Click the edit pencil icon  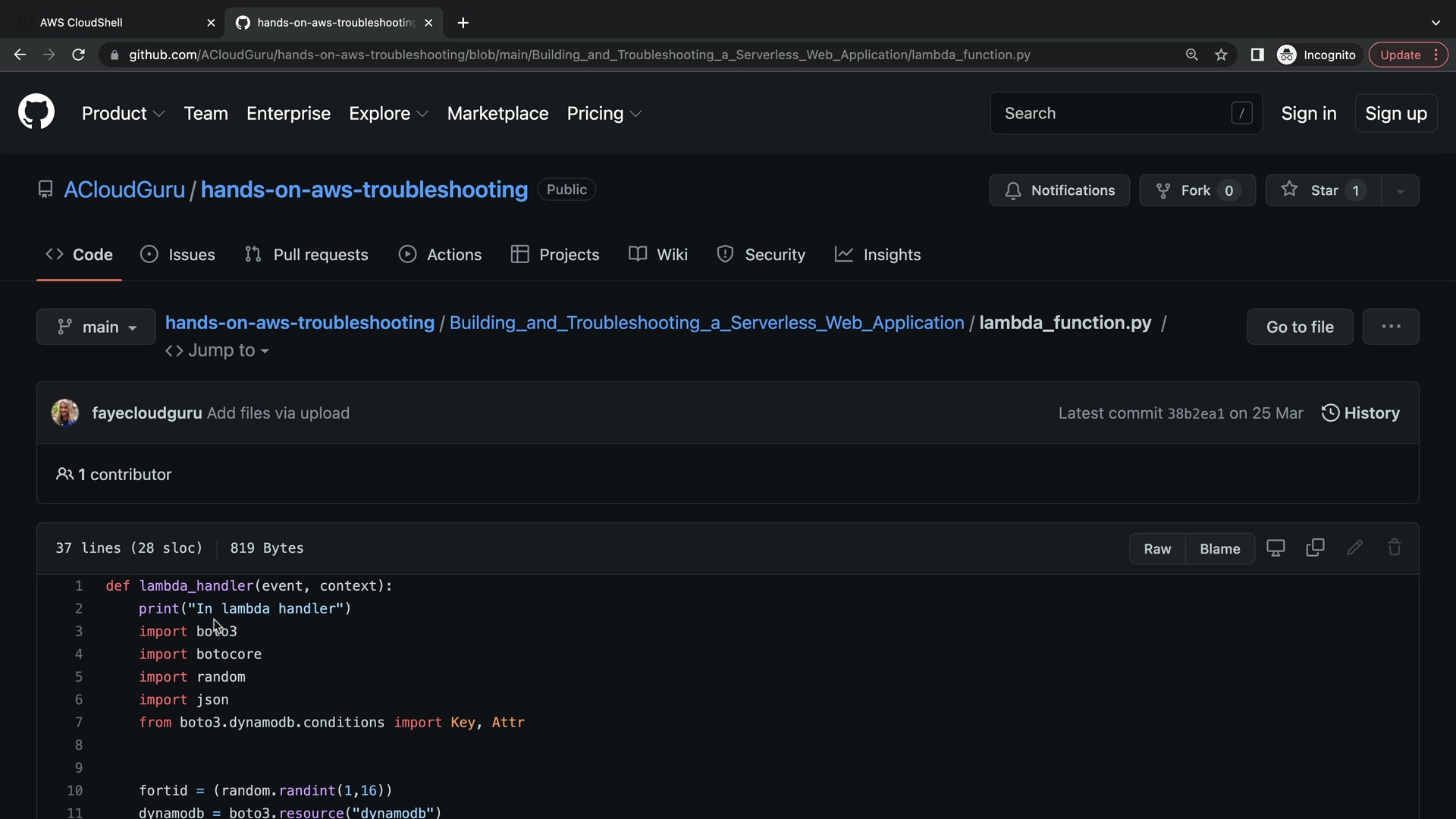click(1354, 548)
